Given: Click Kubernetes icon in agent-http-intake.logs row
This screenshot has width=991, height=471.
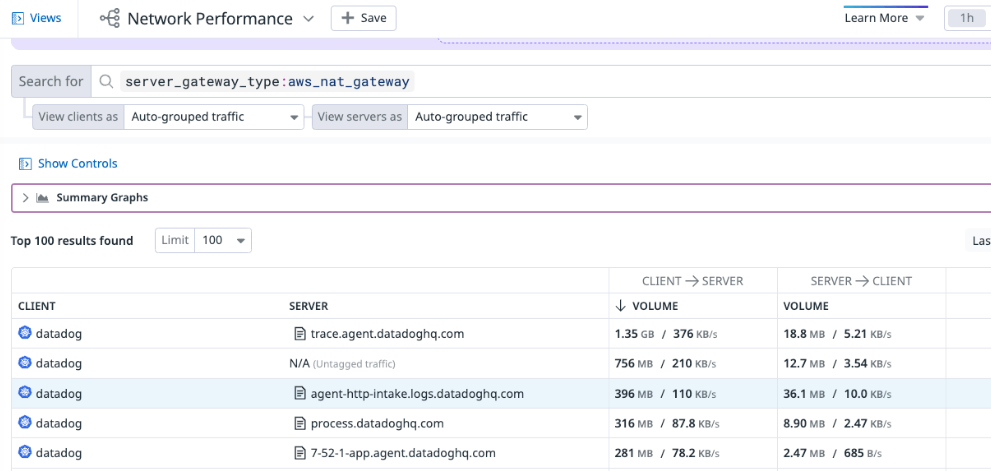Looking at the screenshot, I should click(25, 393).
